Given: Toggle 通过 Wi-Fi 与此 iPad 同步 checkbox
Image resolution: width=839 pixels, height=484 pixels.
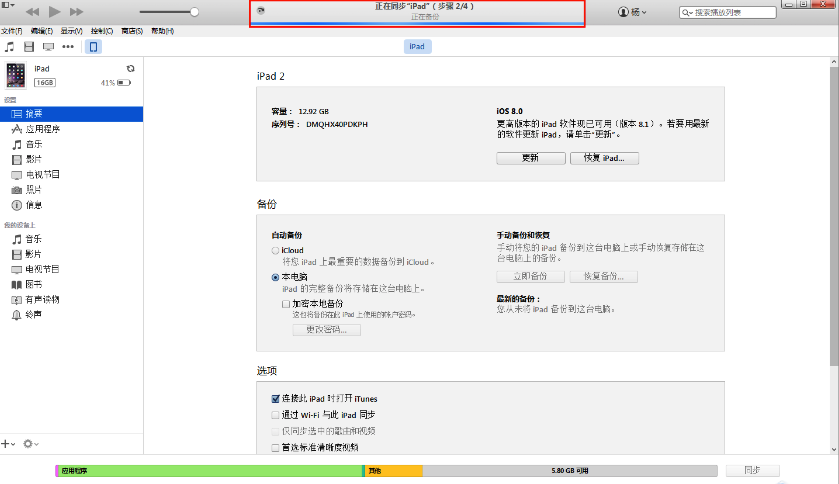Looking at the screenshot, I should point(276,414).
